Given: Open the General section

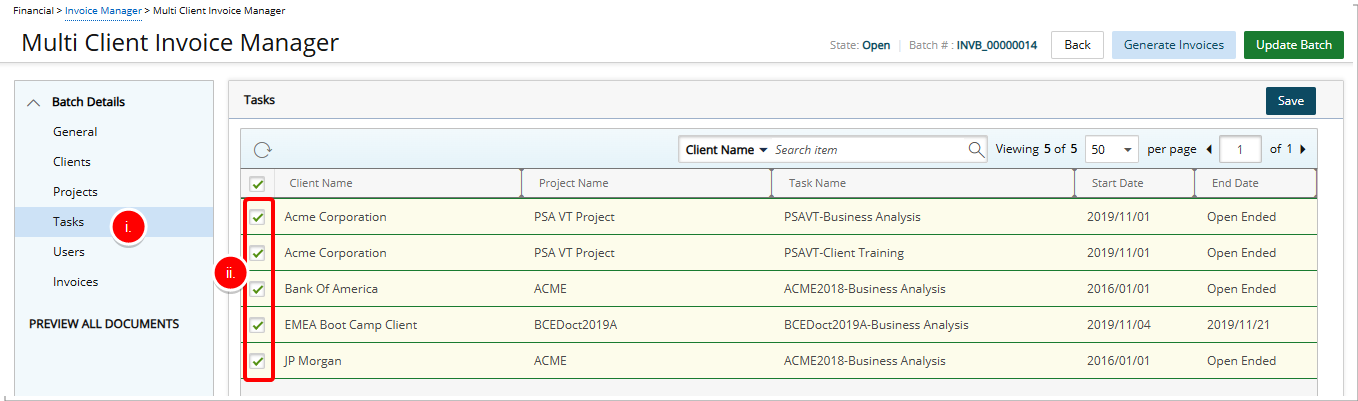Looking at the screenshot, I should 75,132.
